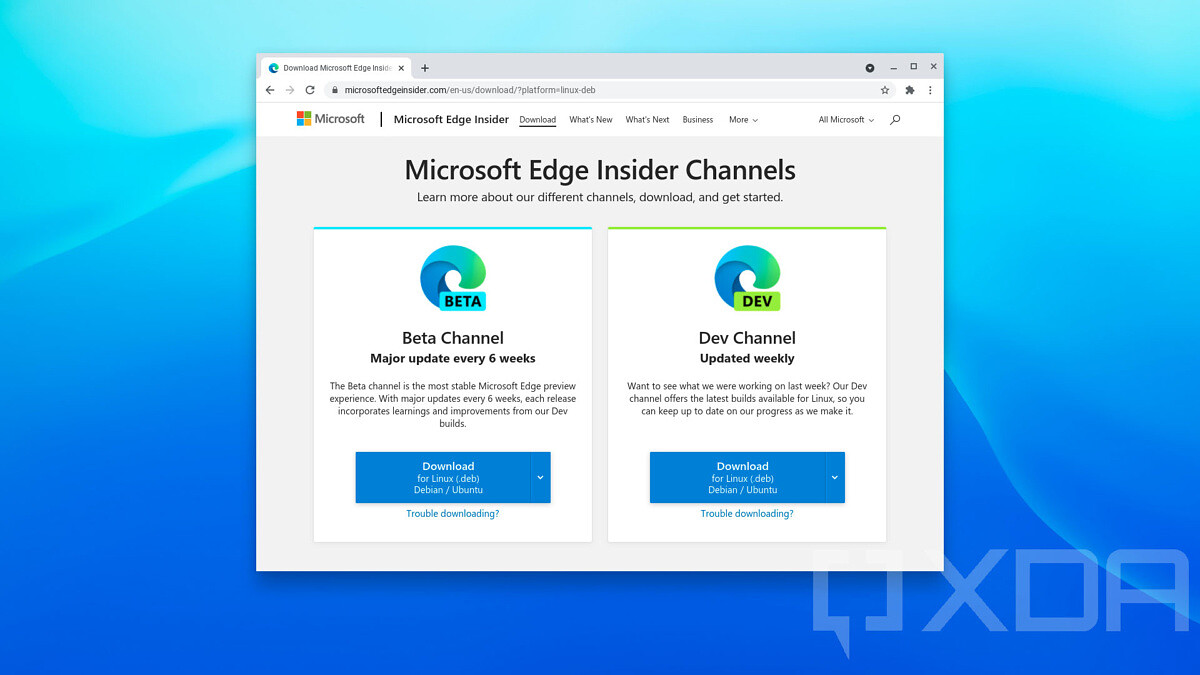The image size is (1200, 675).
Task: Click the Microsoft Edge Beta channel logo
Action: click(452, 278)
